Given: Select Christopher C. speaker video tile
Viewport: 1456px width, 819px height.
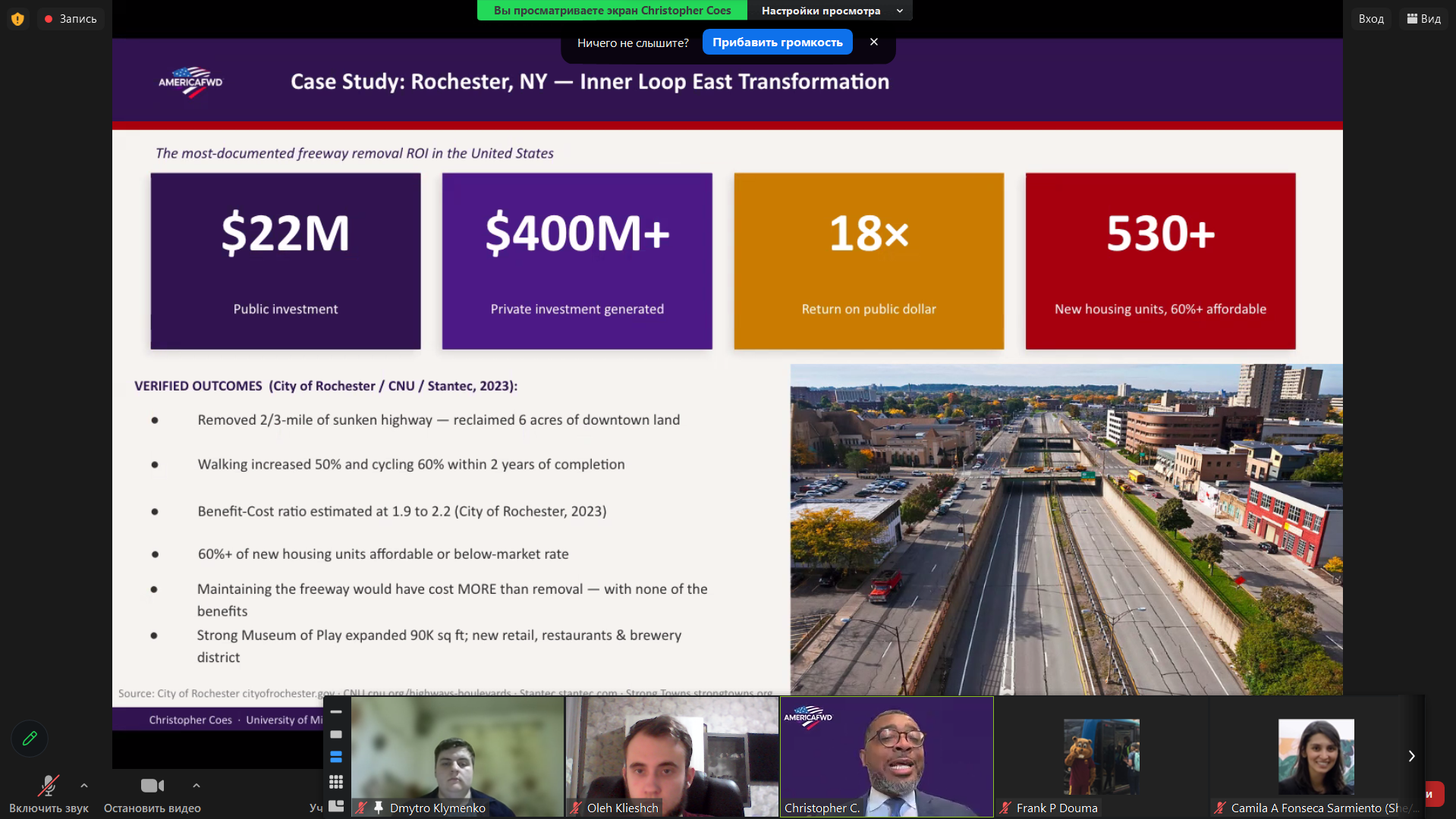Looking at the screenshot, I should coord(886,755).
